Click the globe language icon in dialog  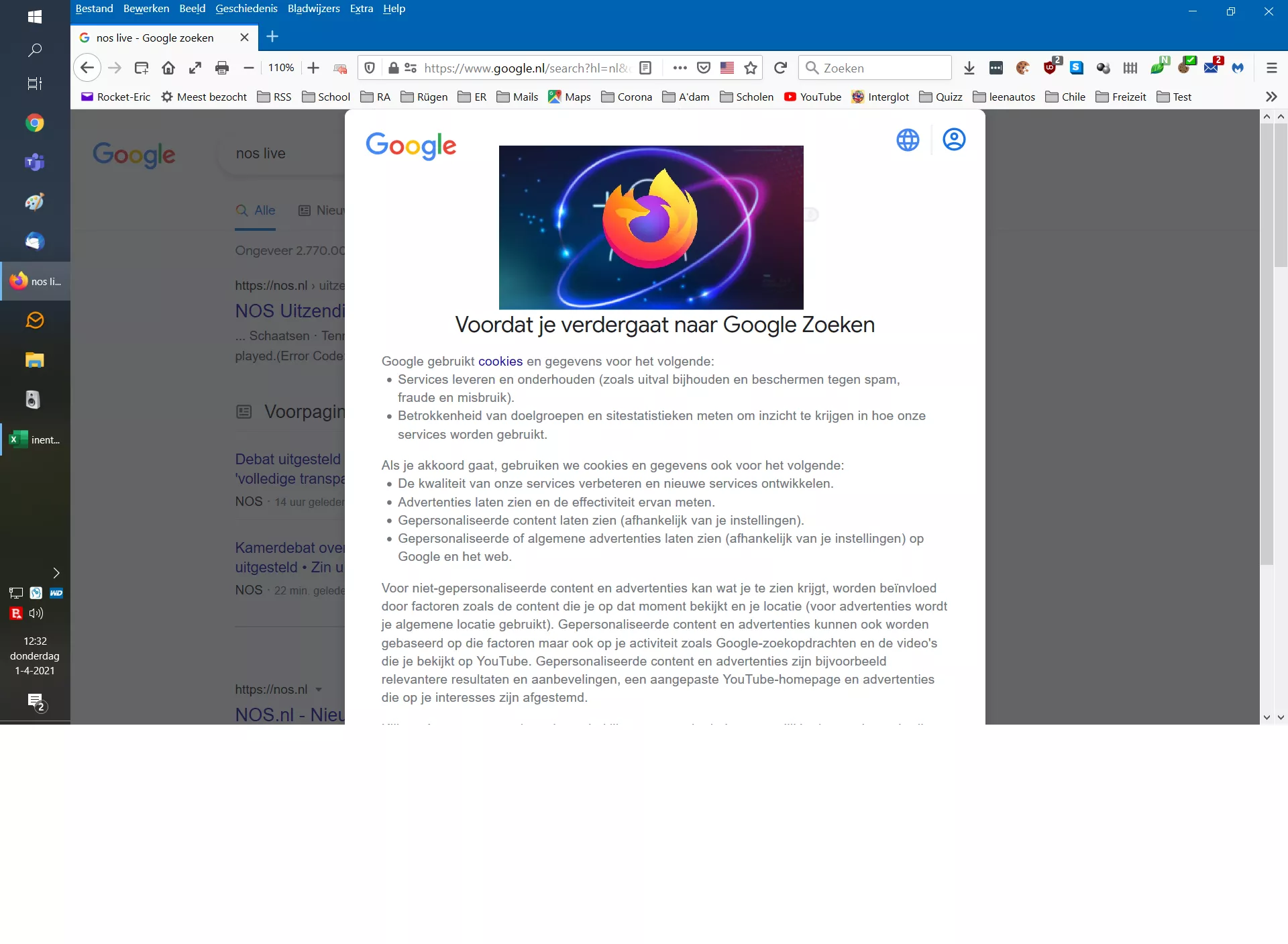[908, 140]
